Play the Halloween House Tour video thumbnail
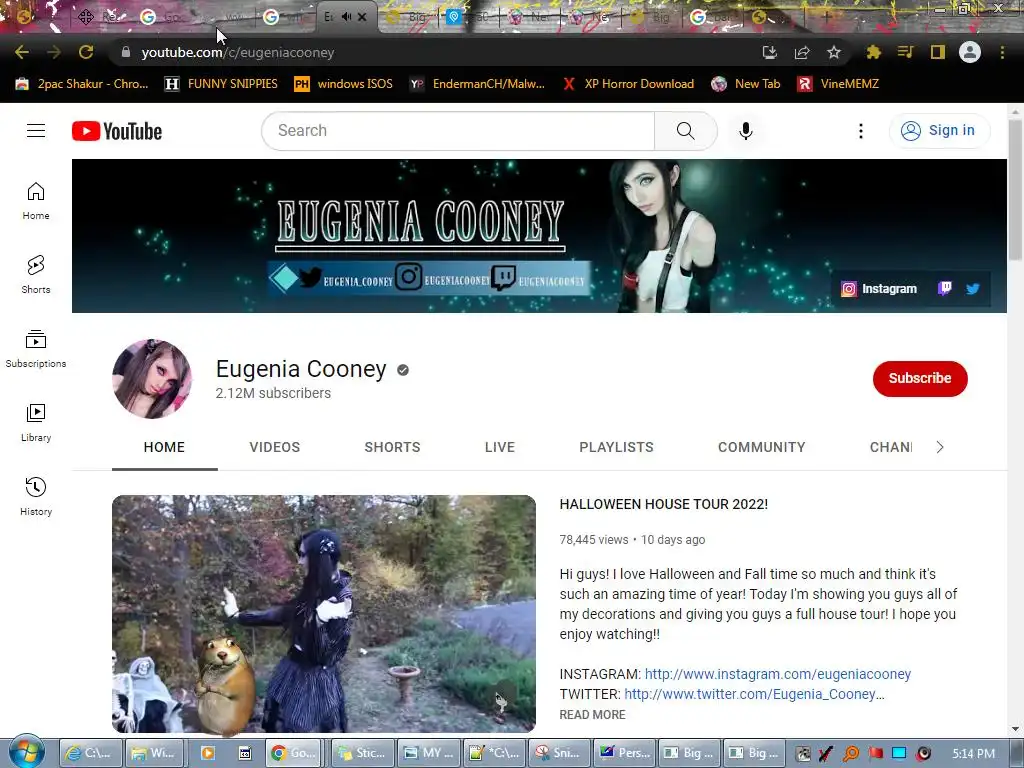1024x768 pixels. click(324, 613)
